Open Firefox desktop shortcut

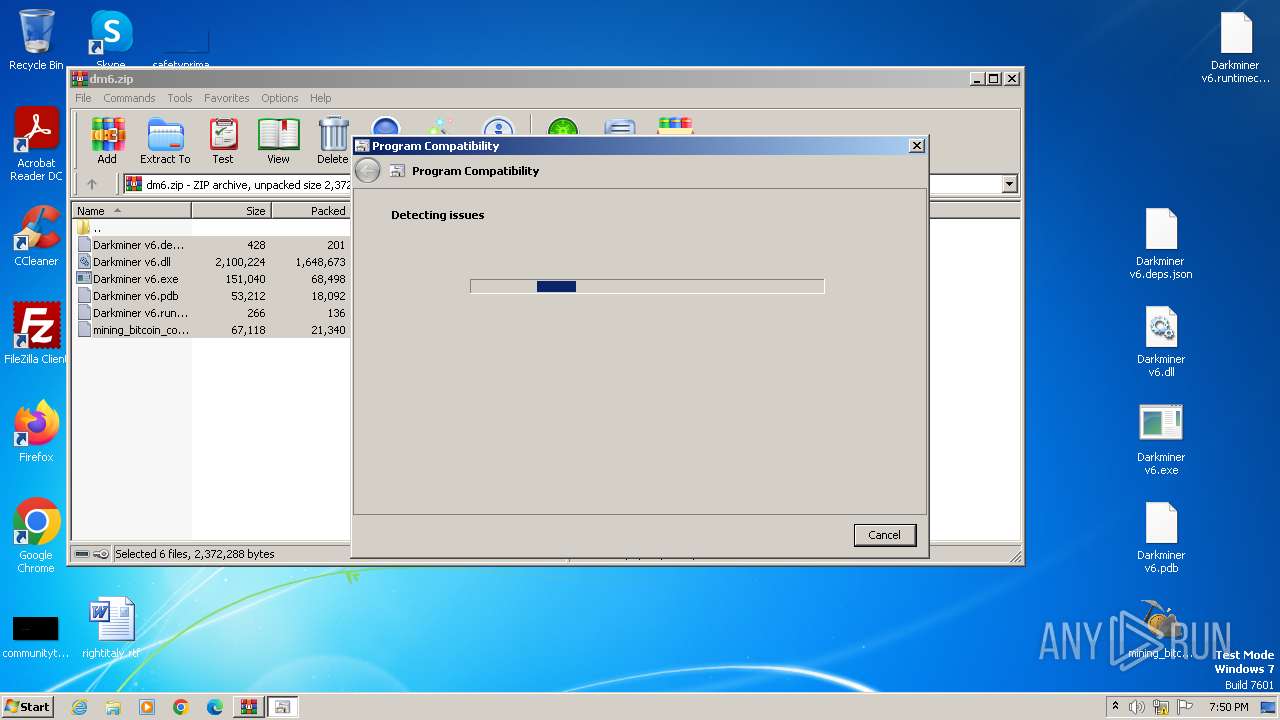tap(36, 432)
